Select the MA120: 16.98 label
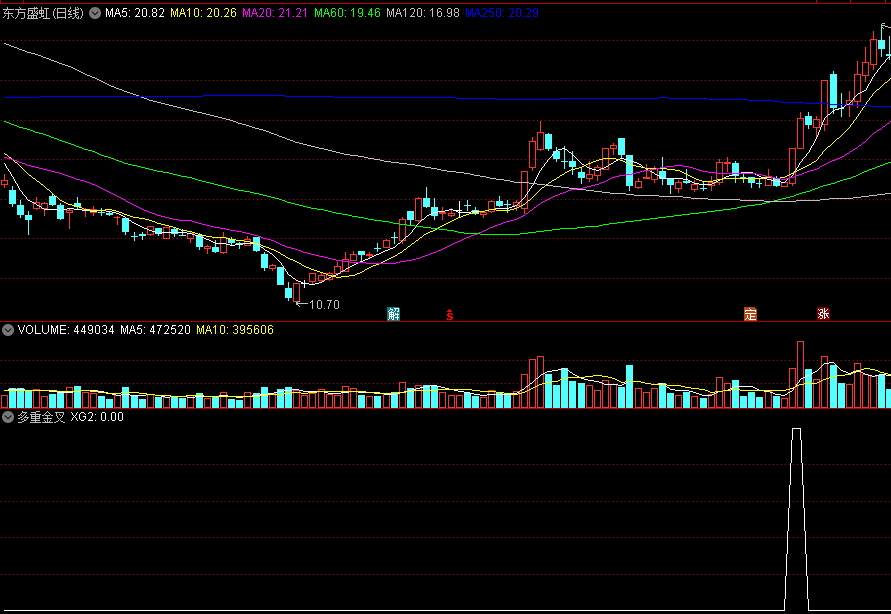 coord(423,12)
